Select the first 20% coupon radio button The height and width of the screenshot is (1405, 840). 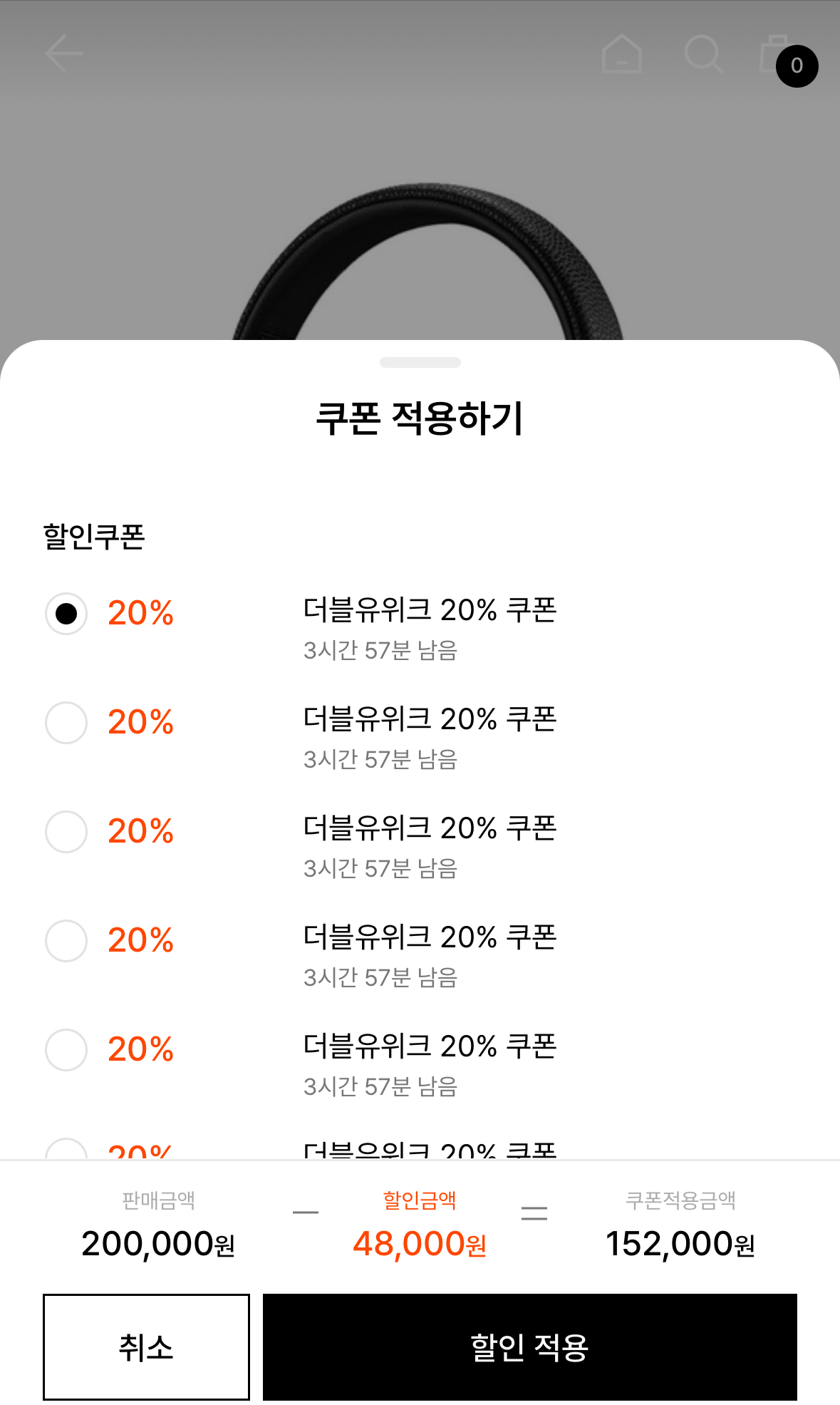point(66,614)
